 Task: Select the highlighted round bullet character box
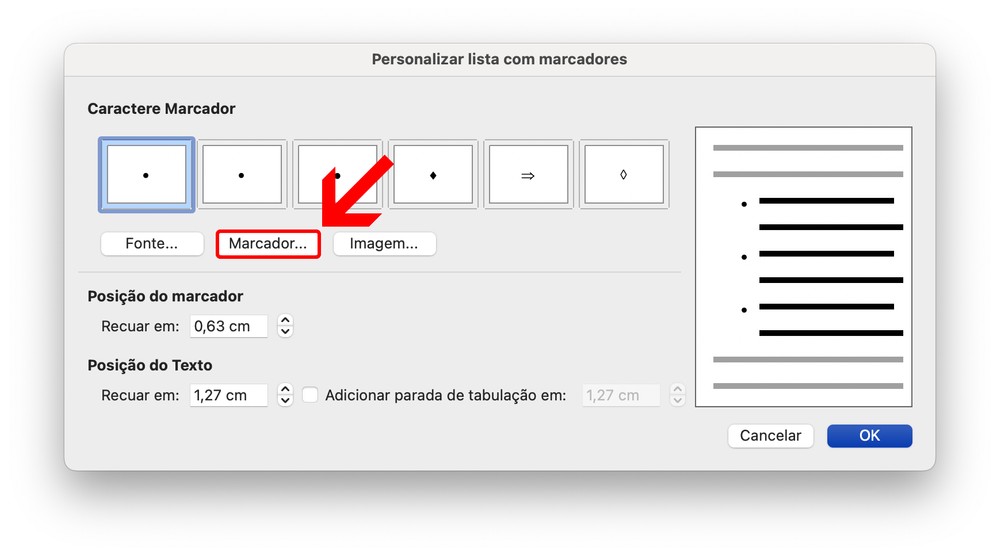click(x=146, y=175)
